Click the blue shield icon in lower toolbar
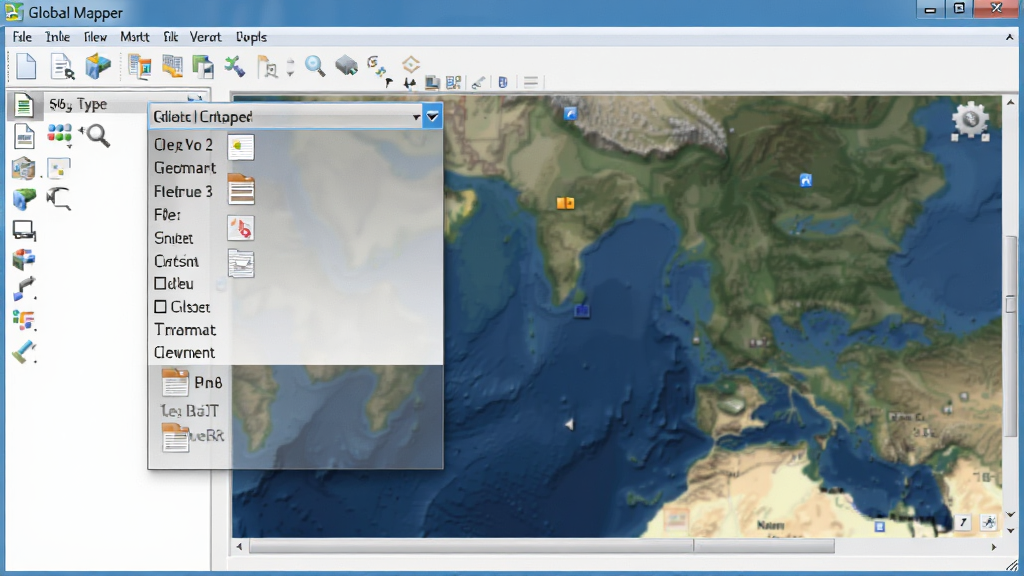The image size is (1024, 576). [502, 82]
